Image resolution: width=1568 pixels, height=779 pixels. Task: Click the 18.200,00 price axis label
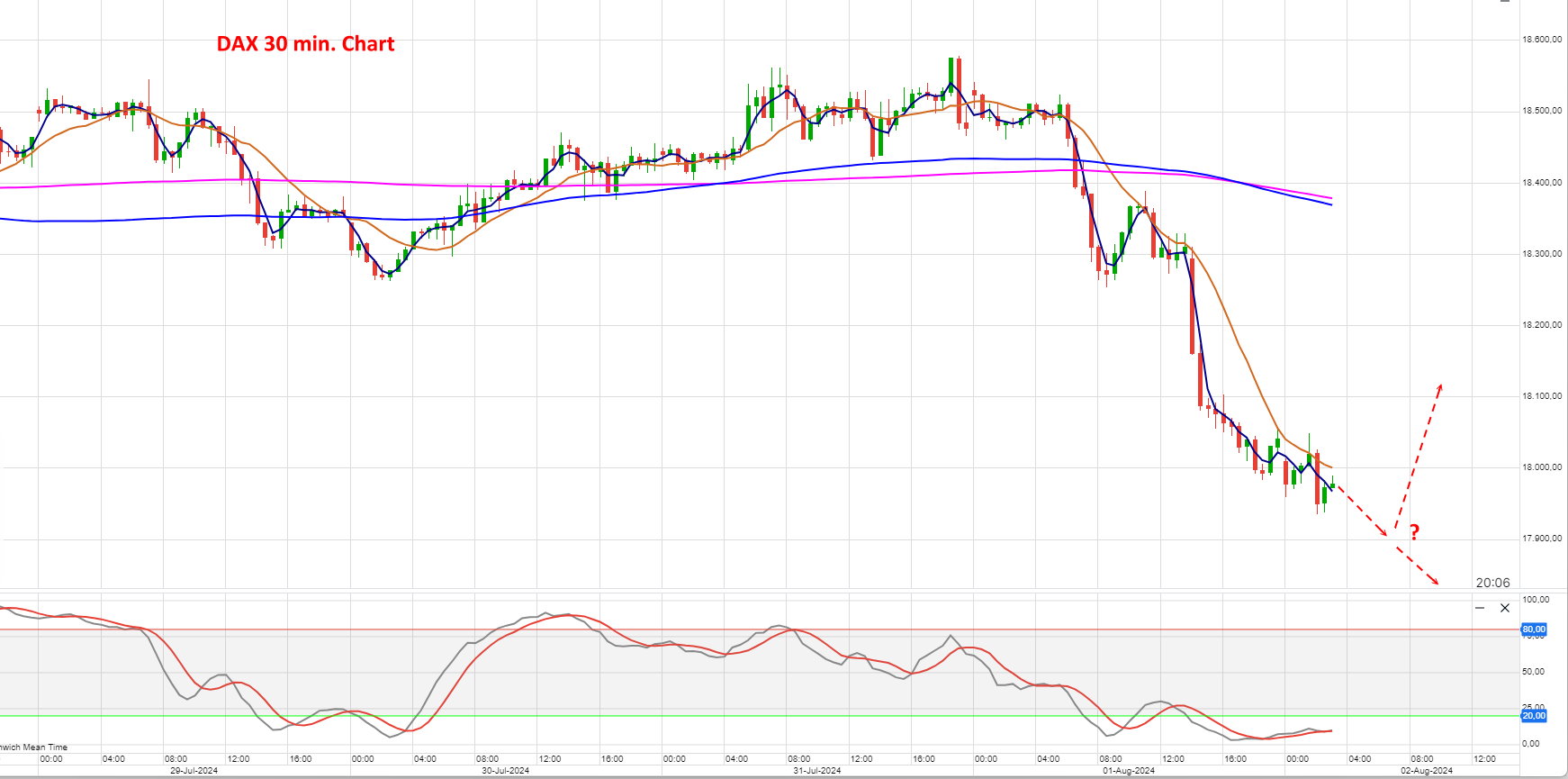(x=1542, y=325)
